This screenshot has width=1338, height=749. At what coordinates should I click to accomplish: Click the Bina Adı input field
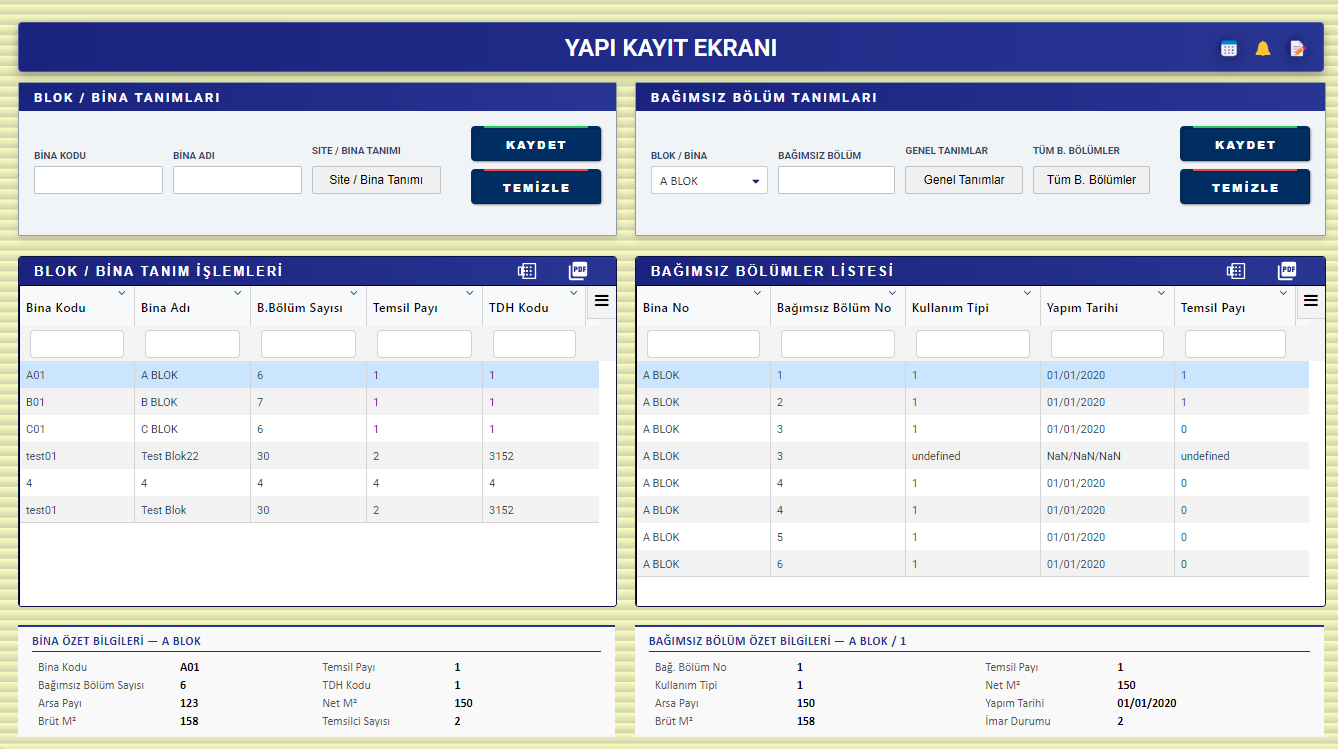coord(237,180)
